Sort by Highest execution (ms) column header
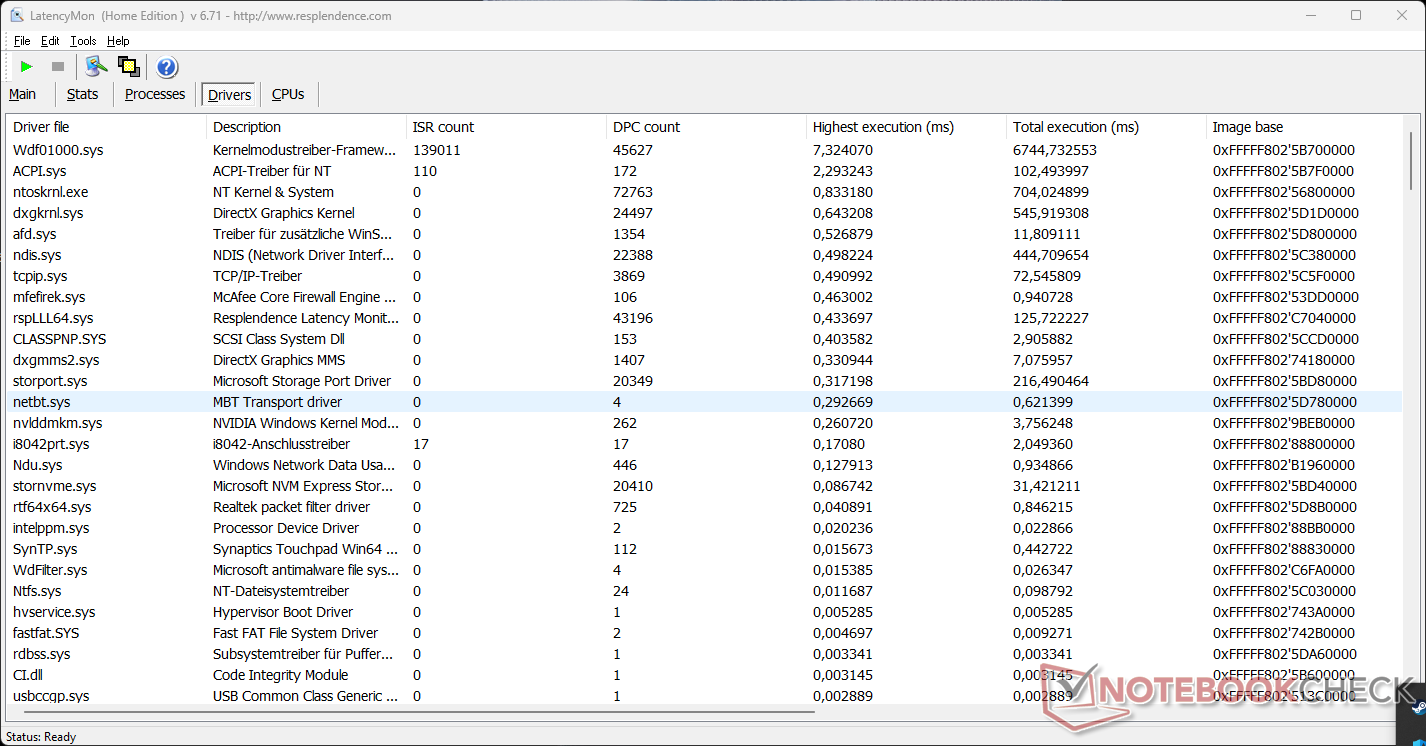 click(x=883, y=127)
